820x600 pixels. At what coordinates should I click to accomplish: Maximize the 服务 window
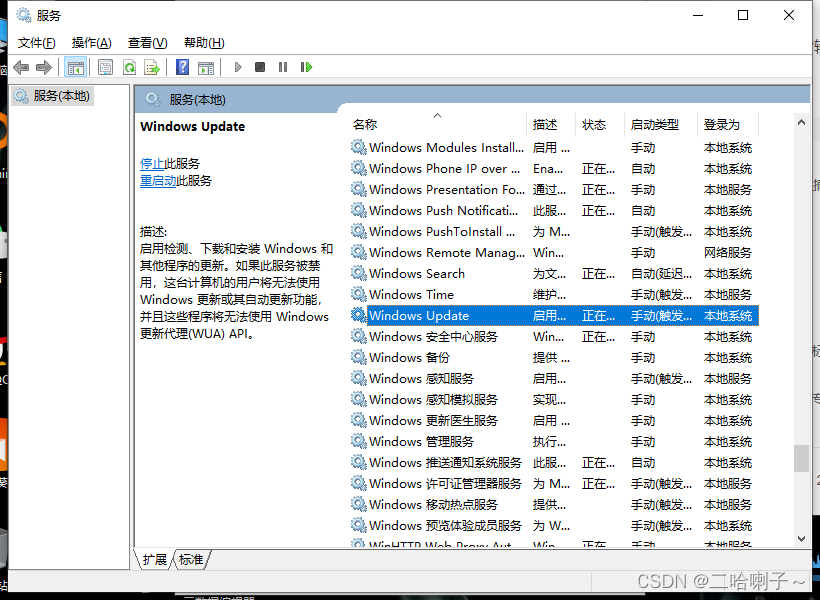(743, 15)
